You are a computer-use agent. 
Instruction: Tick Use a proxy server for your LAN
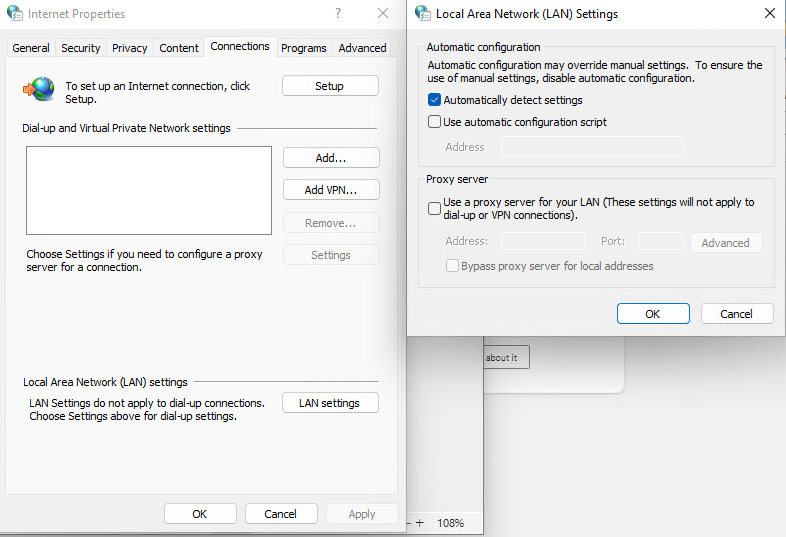434,208
